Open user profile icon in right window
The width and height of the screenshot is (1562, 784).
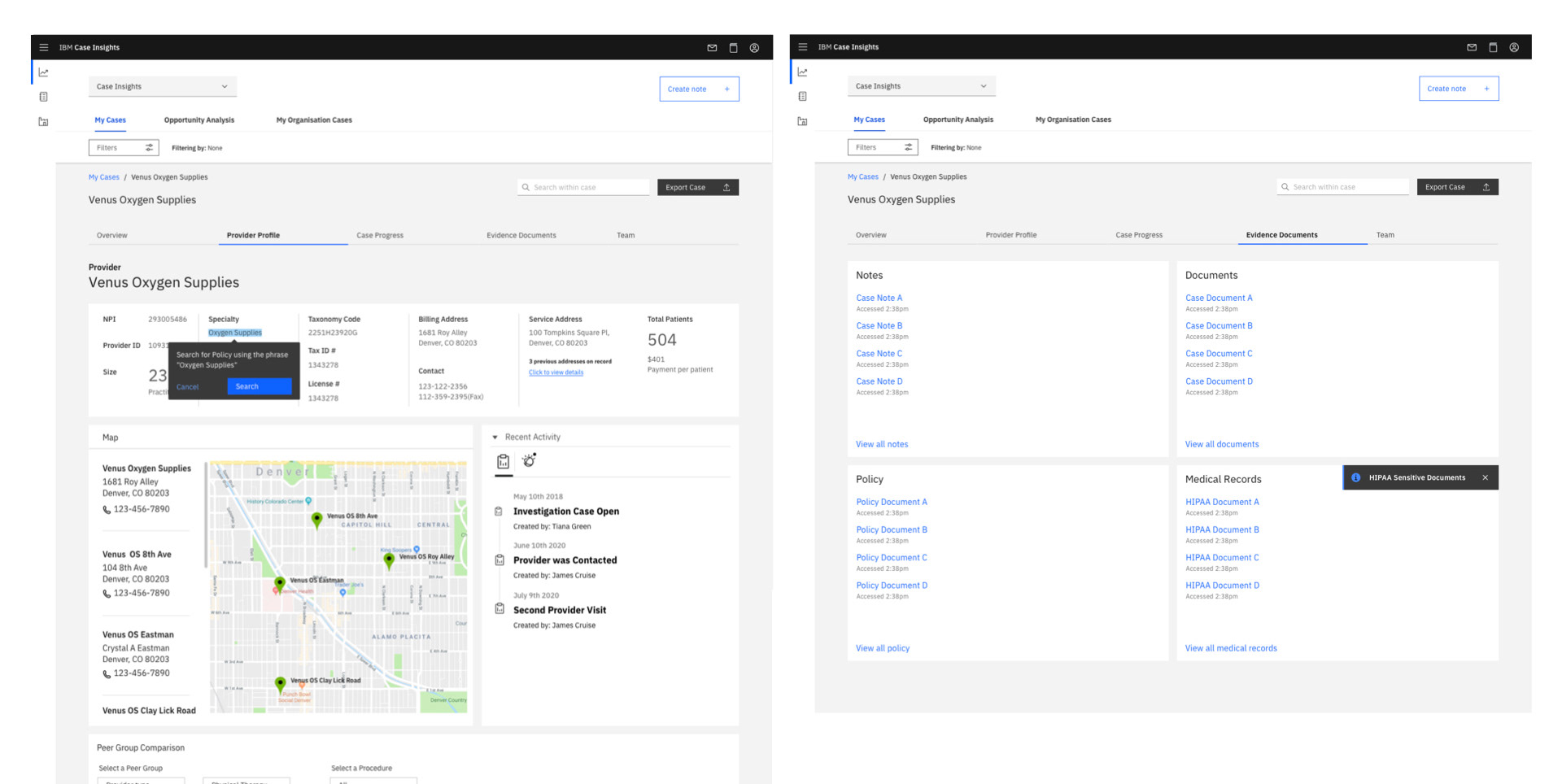(x=1514, y=47)
